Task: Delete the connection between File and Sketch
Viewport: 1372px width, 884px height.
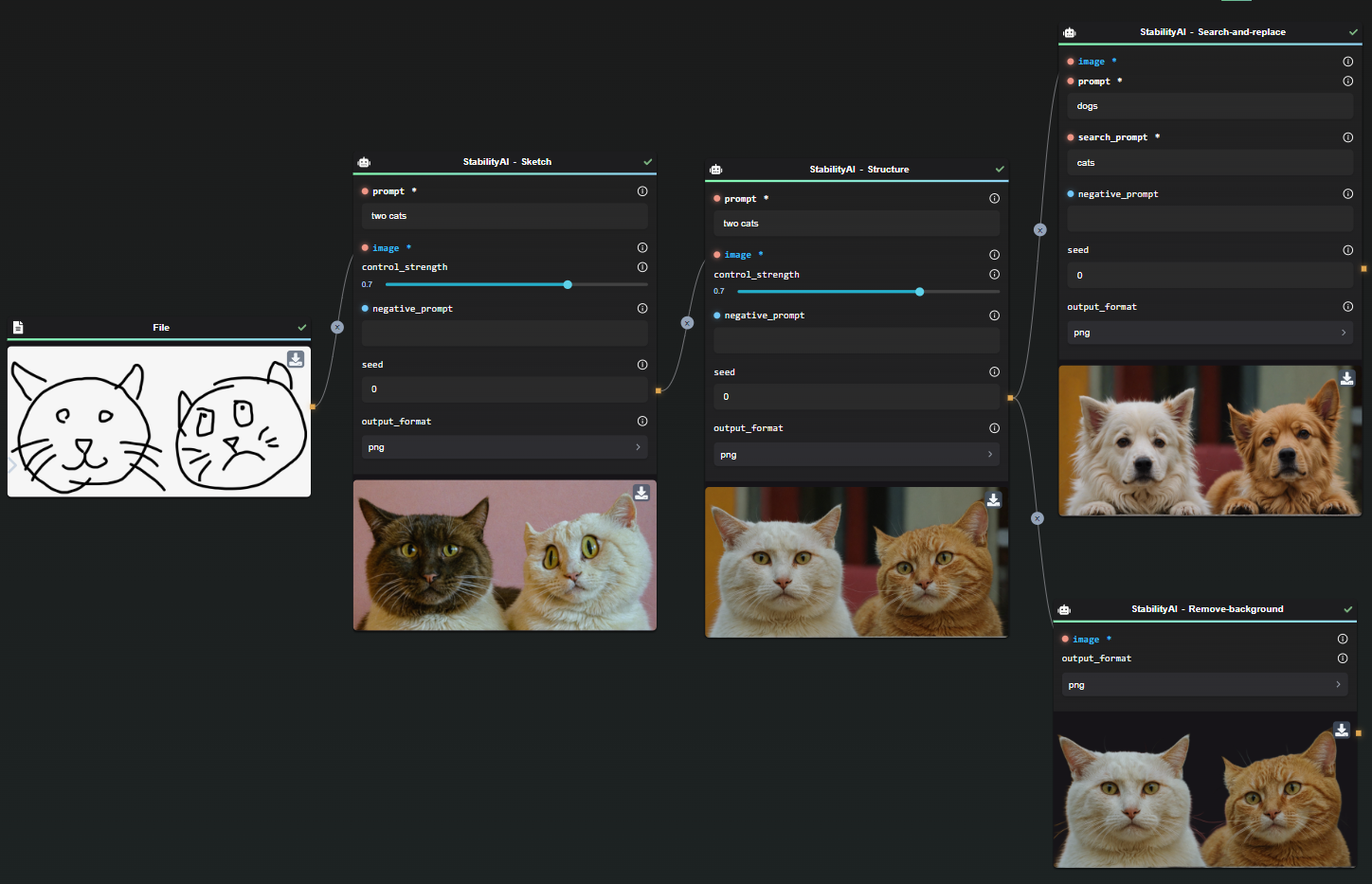Action: (337, 327)
